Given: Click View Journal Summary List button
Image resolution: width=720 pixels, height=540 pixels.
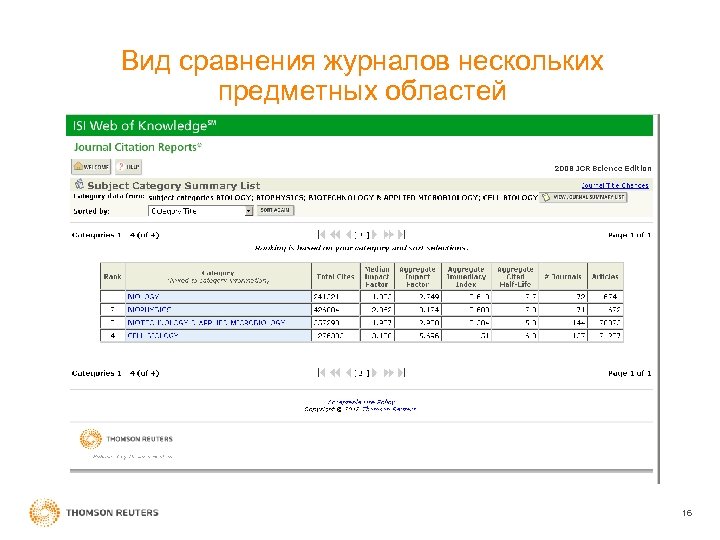Looking at the screenshot, I should tap(584, 197).
